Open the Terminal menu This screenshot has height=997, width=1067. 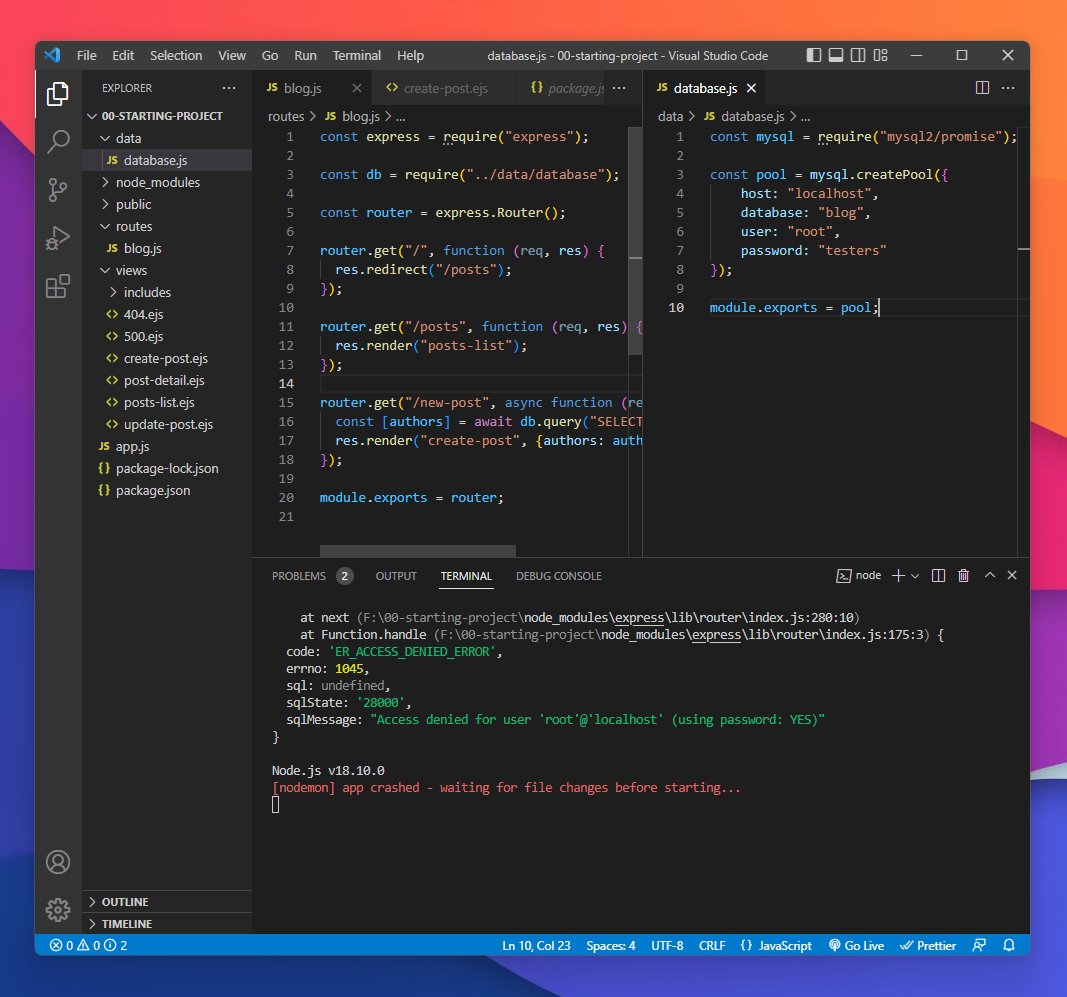[x=357, y=55]
